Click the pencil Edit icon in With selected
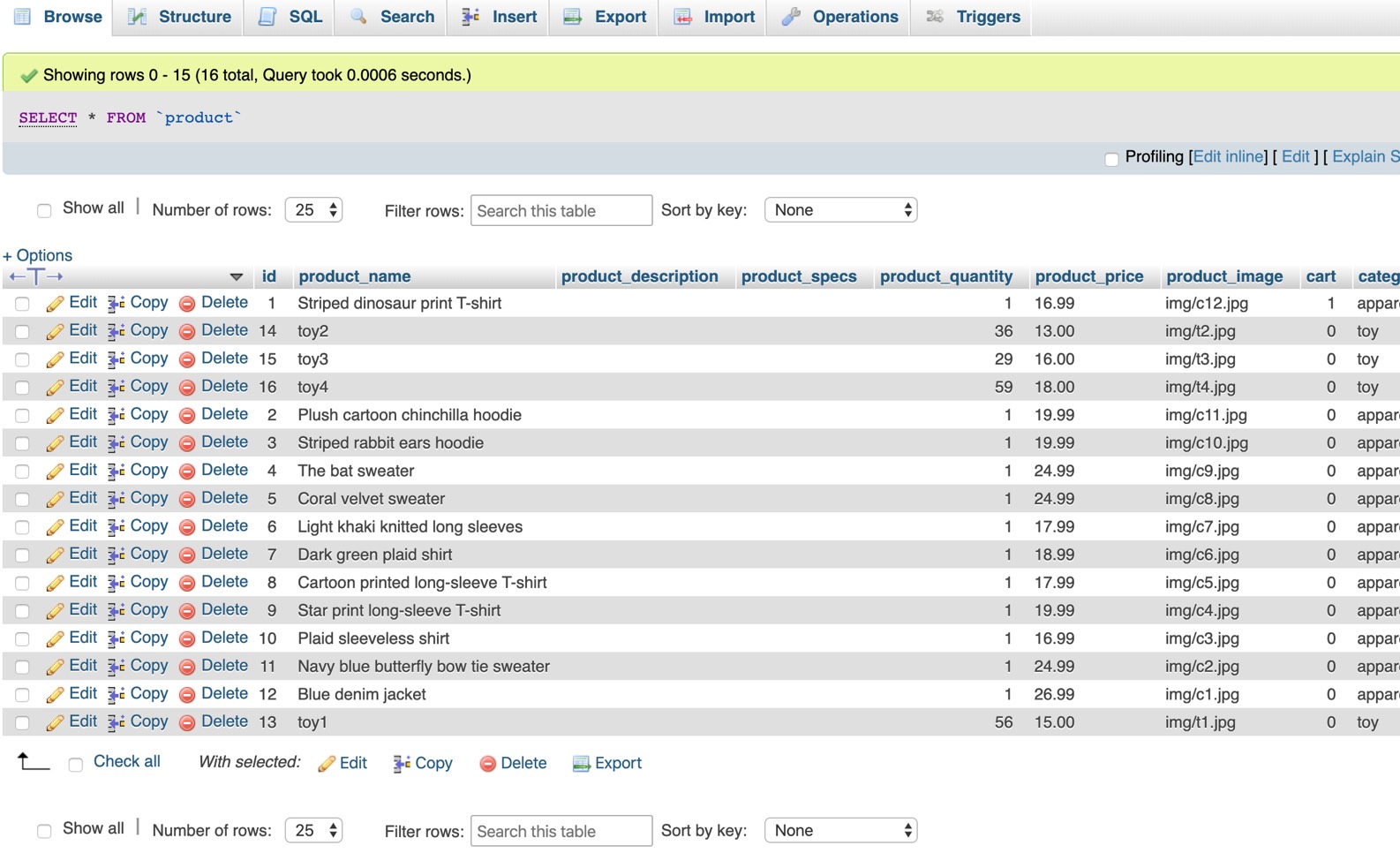 (x=327, y=764)
